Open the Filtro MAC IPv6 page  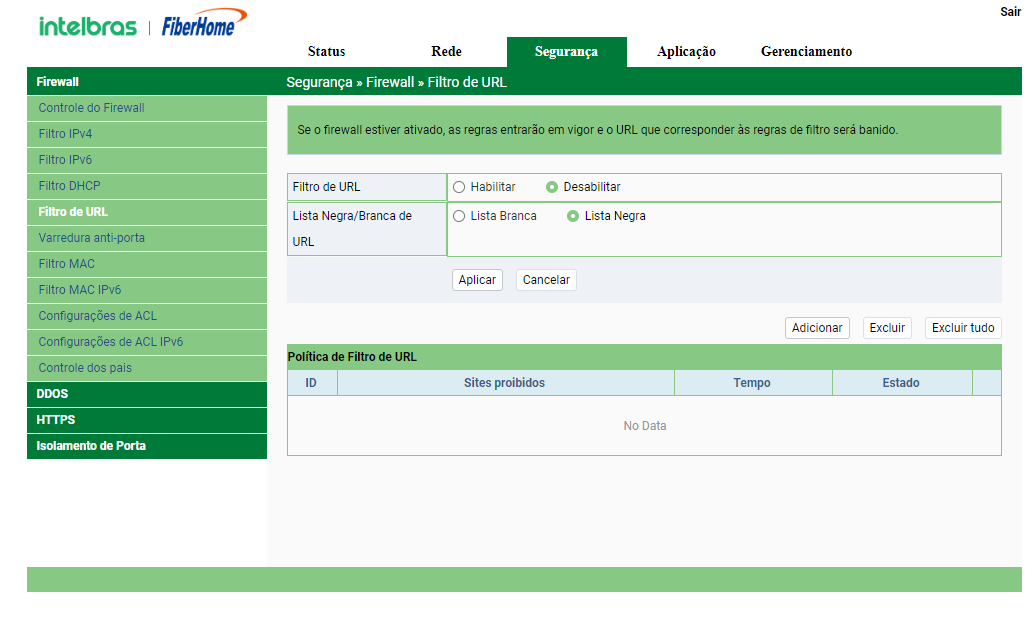(147, 290)
